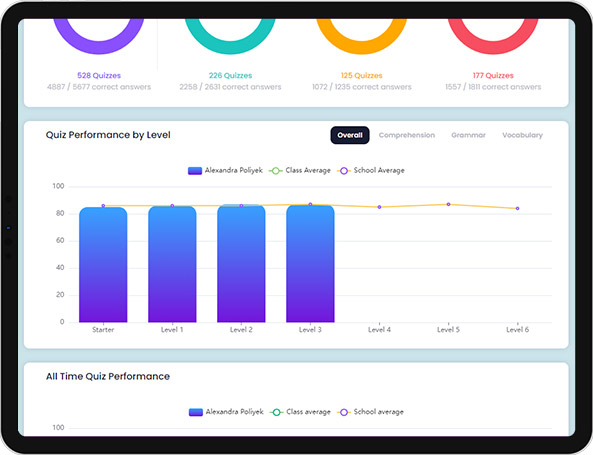593x455 pixels.
Task: Click the Level 4 school average point
Action: click(x=379, y=207)
